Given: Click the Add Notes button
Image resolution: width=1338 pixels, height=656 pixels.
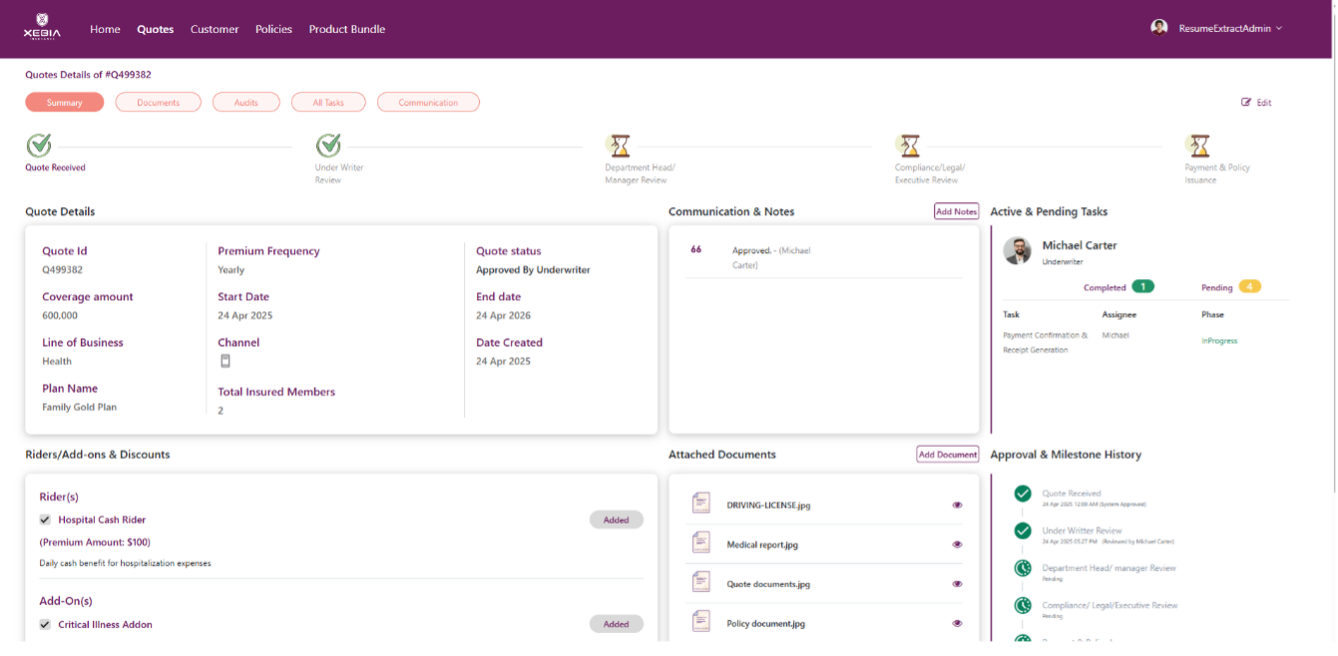Looking at the screenshot, I should pyautogui.click(x=956, y=211).
